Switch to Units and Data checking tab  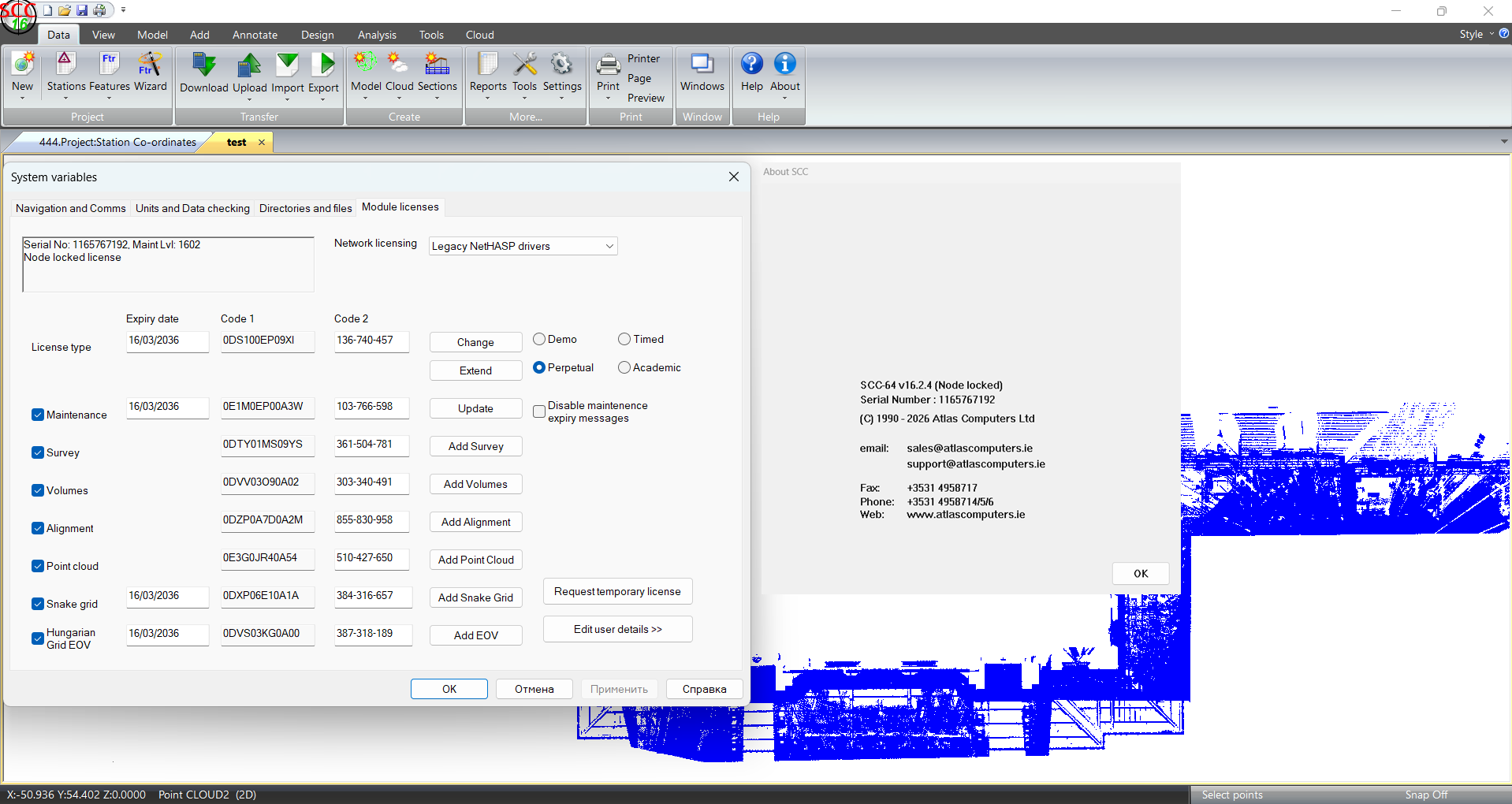click(x=192, y=208)
